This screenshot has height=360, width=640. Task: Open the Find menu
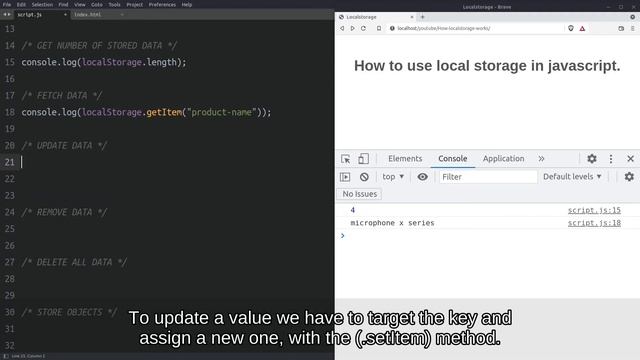pyautogui.click(x=63, y=4)
